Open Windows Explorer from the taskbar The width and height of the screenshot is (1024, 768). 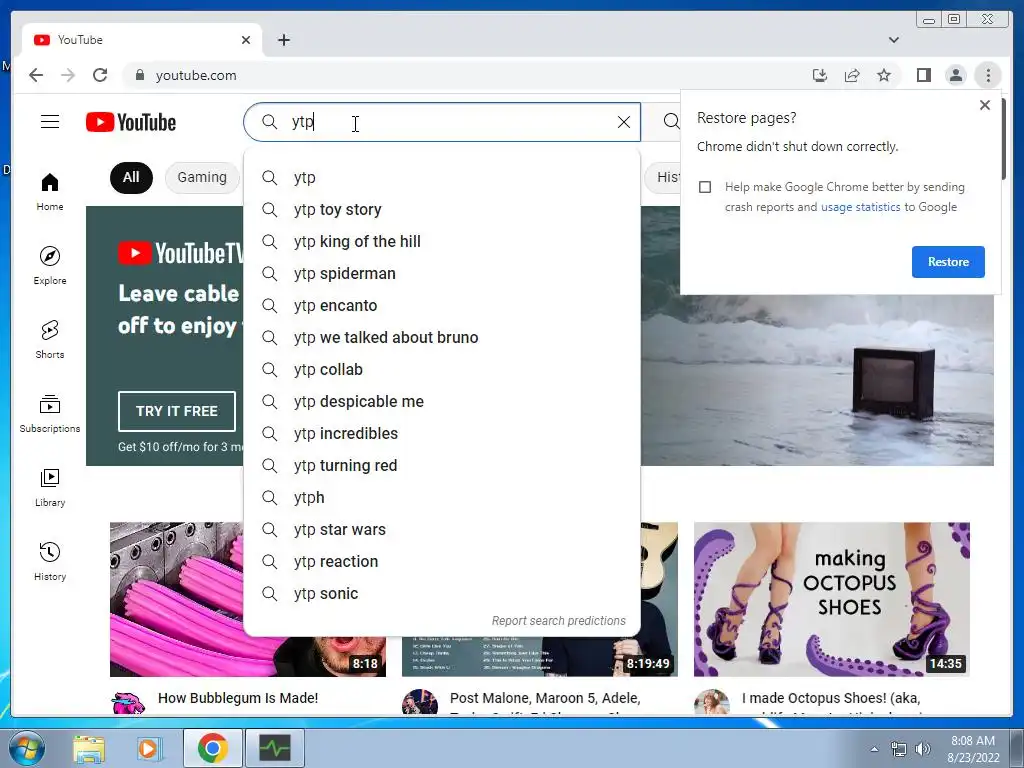88,748
